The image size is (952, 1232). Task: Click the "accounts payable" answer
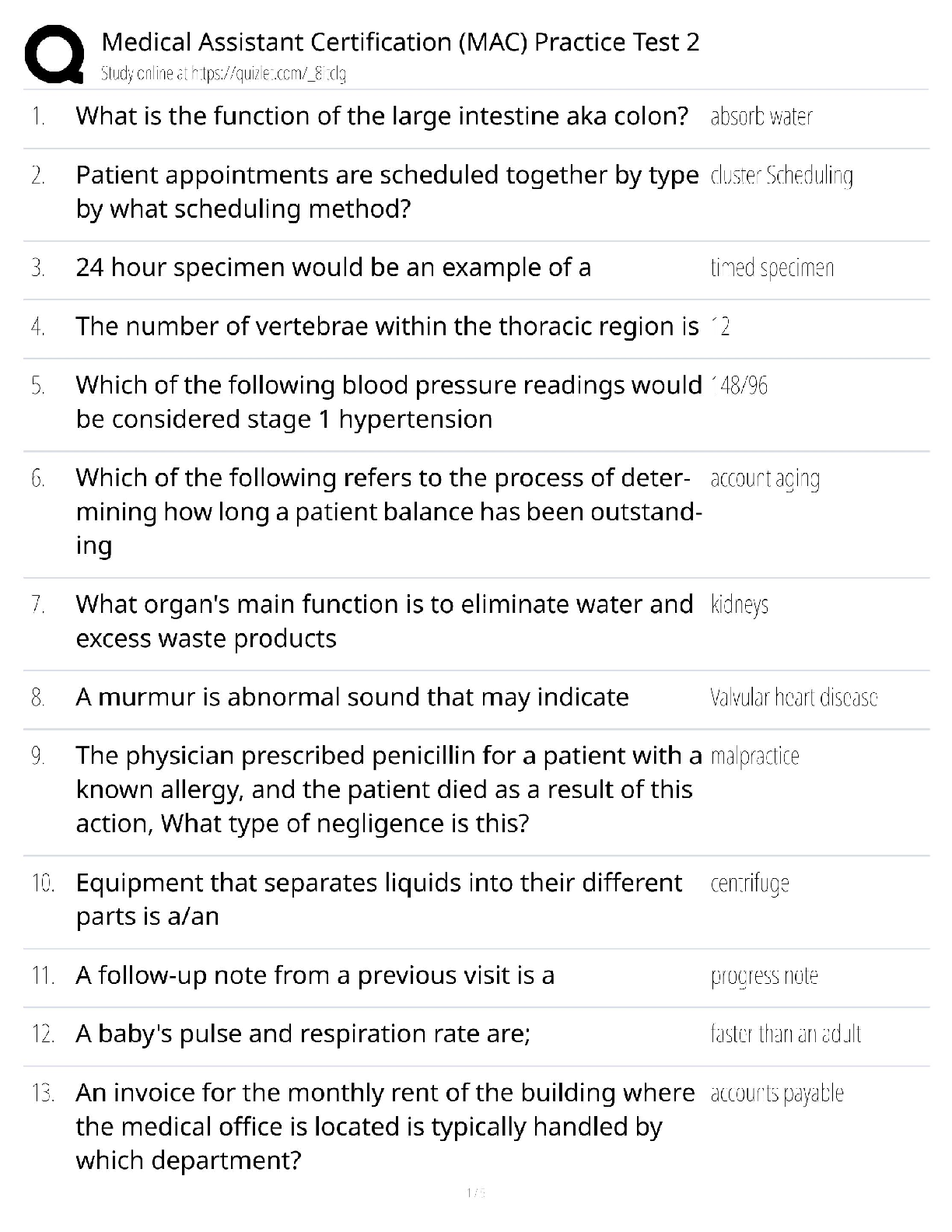tap(776, 1094)
